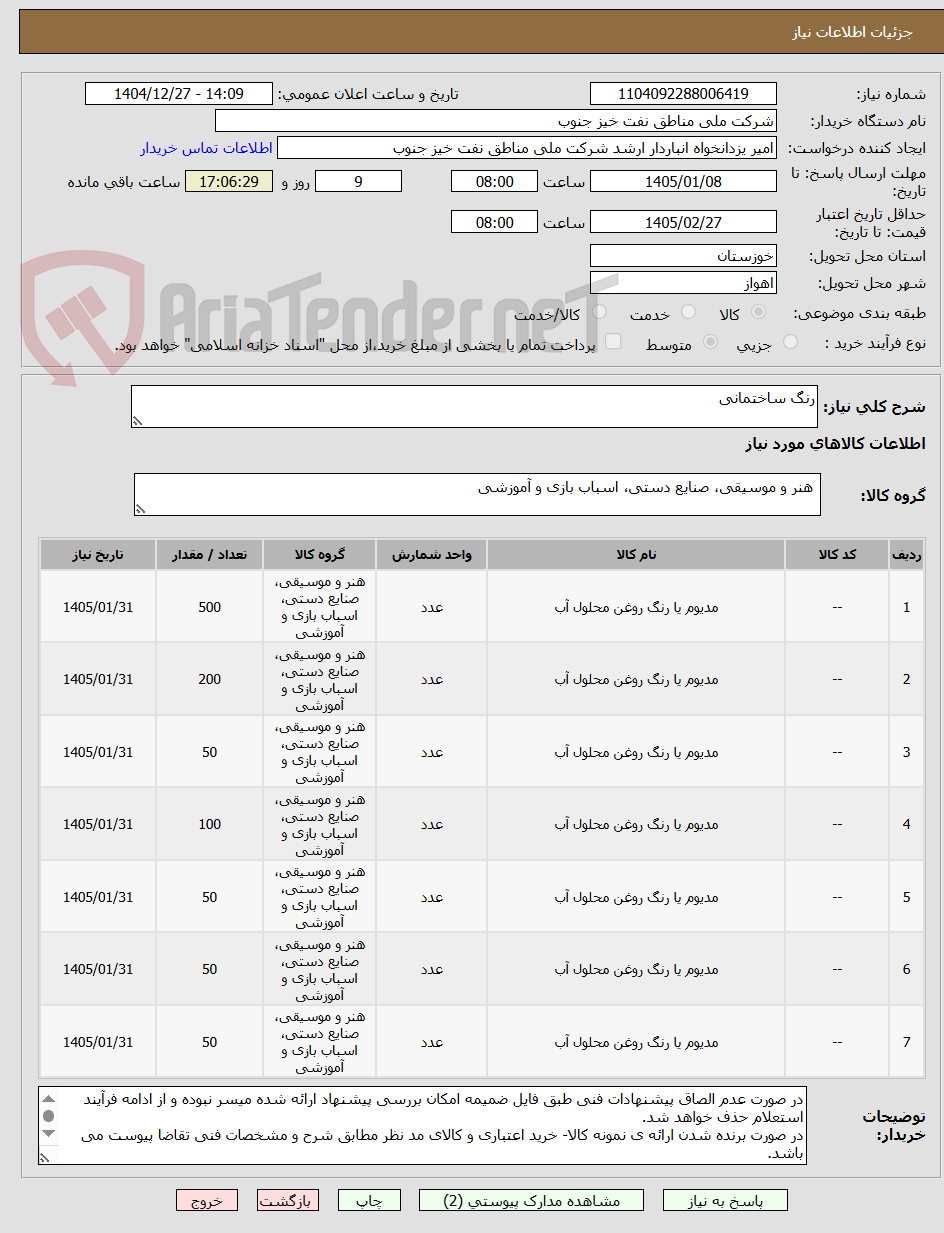Screen dimensions: 944x1233
Task: Click need date in row 7
Action: click(98, 1042)
